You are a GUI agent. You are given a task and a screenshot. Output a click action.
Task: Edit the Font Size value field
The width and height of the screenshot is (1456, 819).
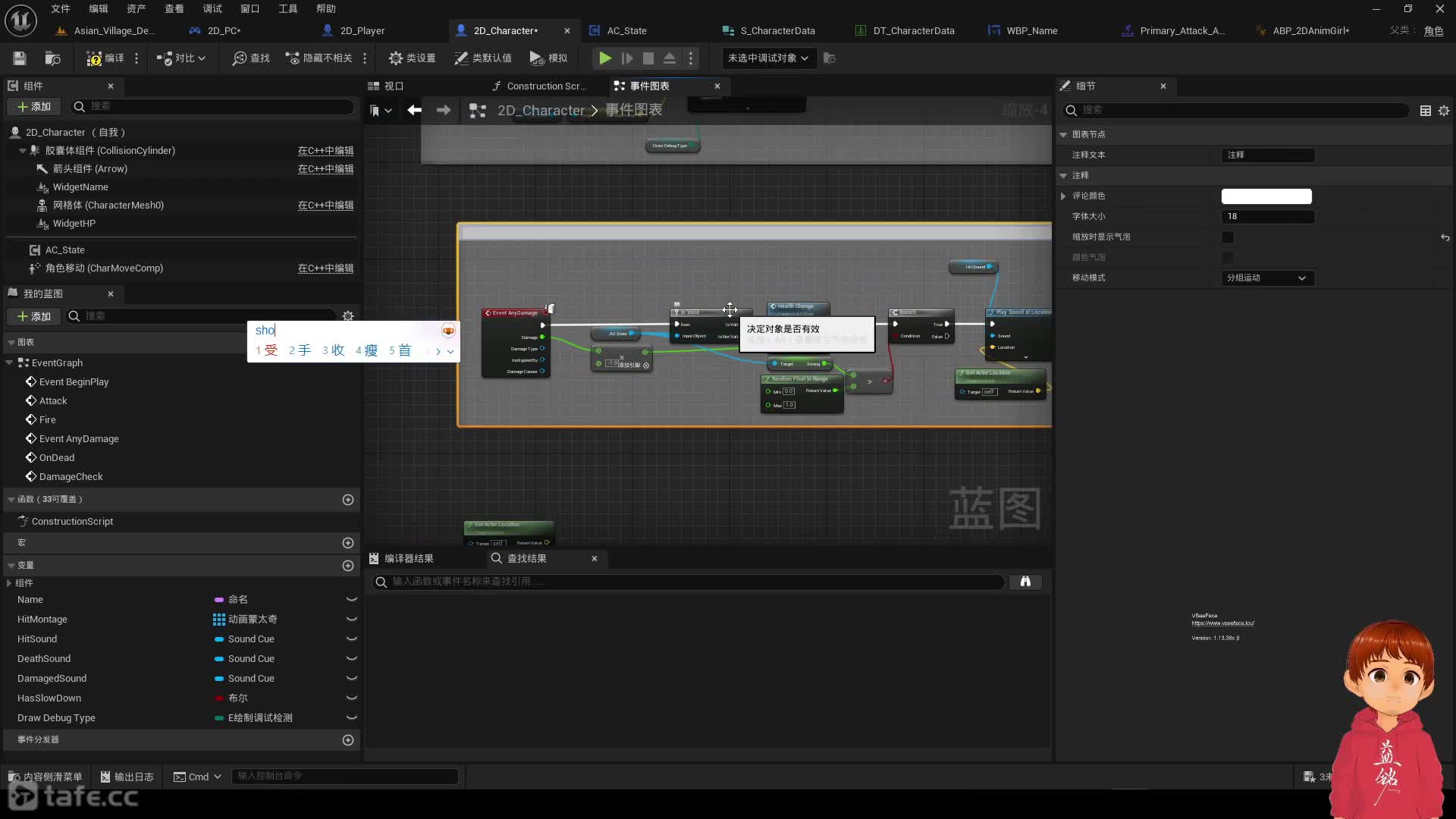[1268, 217]
